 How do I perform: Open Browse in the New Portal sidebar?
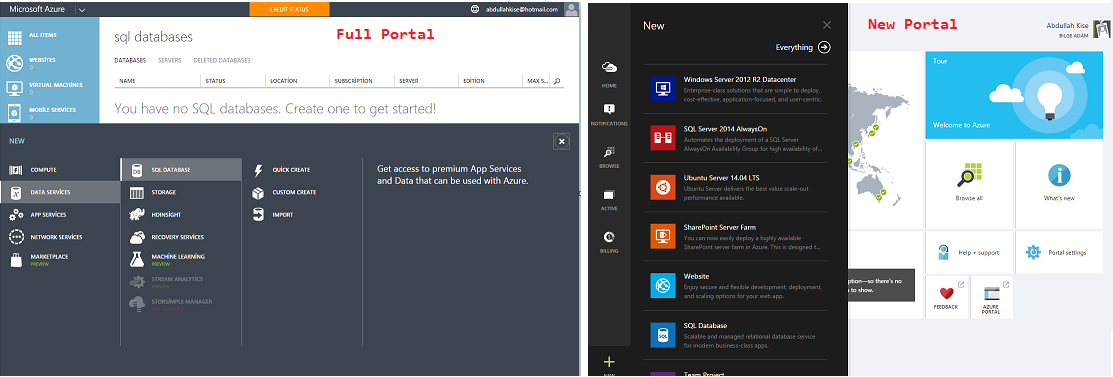click(609, 157)
